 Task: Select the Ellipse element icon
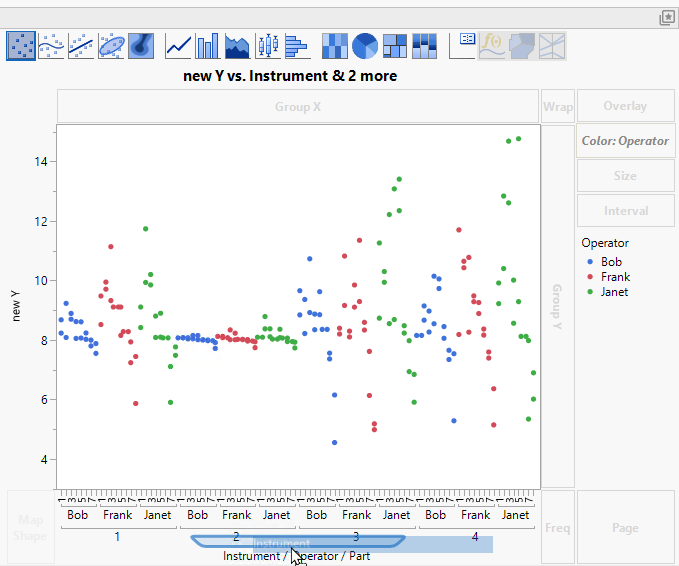coord(111,46)
